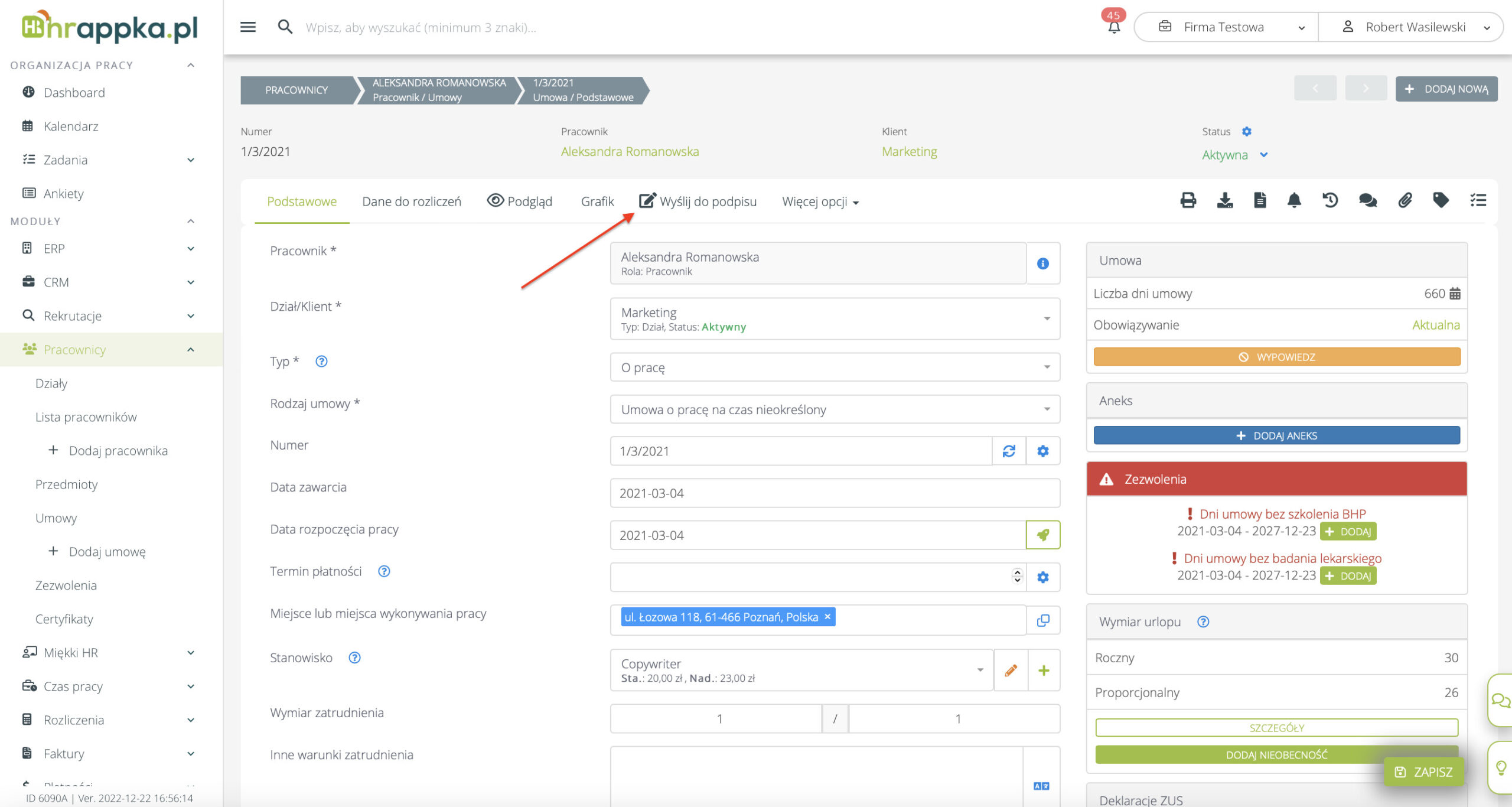1512x807 pixels.
Task: Click the orange WYPOWIEDZ button
Action: [x=1276, y=357]
